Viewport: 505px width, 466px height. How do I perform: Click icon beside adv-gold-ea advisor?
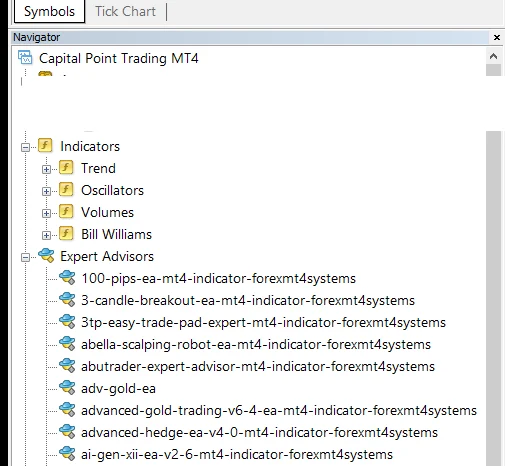[x=67, y=388]
